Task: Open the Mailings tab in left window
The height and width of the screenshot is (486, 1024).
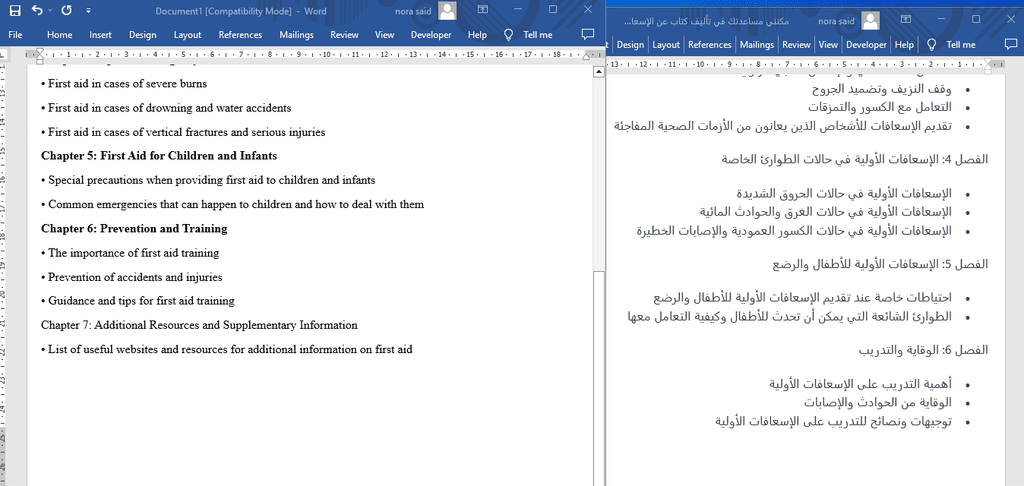Action: pyautogui.click(x=296, y=35)
